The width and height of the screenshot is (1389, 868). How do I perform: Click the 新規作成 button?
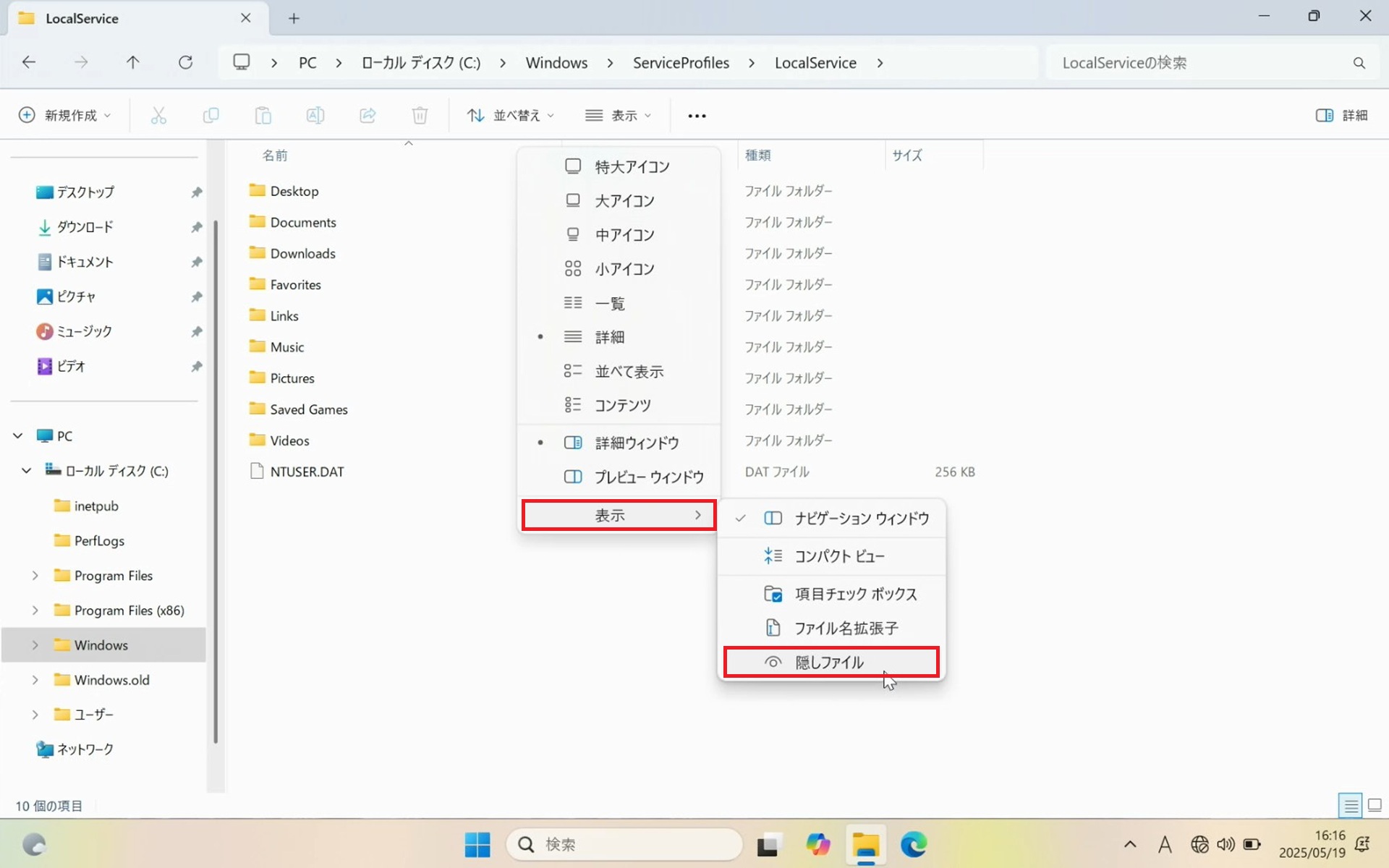65,116
